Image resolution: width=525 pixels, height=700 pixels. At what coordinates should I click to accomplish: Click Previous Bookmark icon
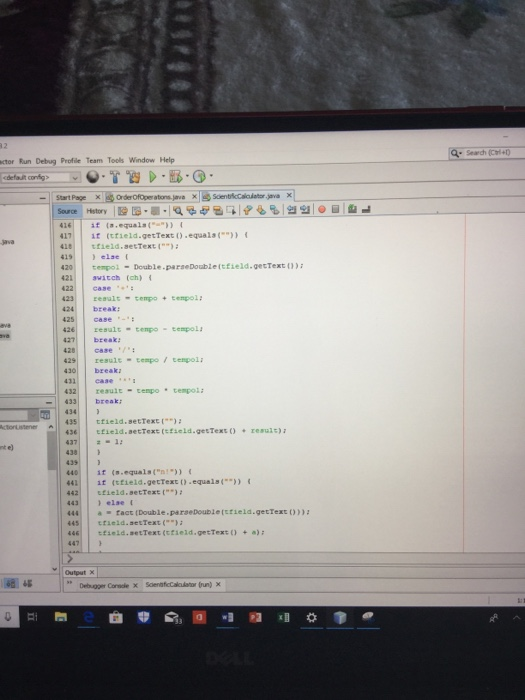[248, 210]
